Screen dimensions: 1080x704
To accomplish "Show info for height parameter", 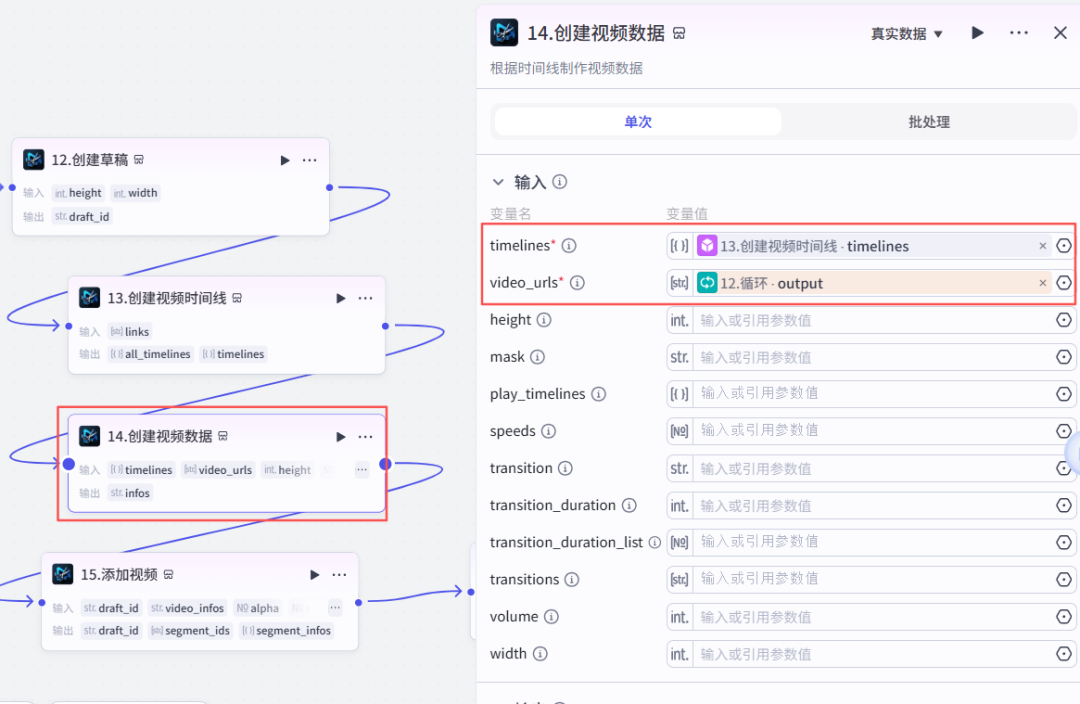I will pyautogui.click(x=544, y=320).
